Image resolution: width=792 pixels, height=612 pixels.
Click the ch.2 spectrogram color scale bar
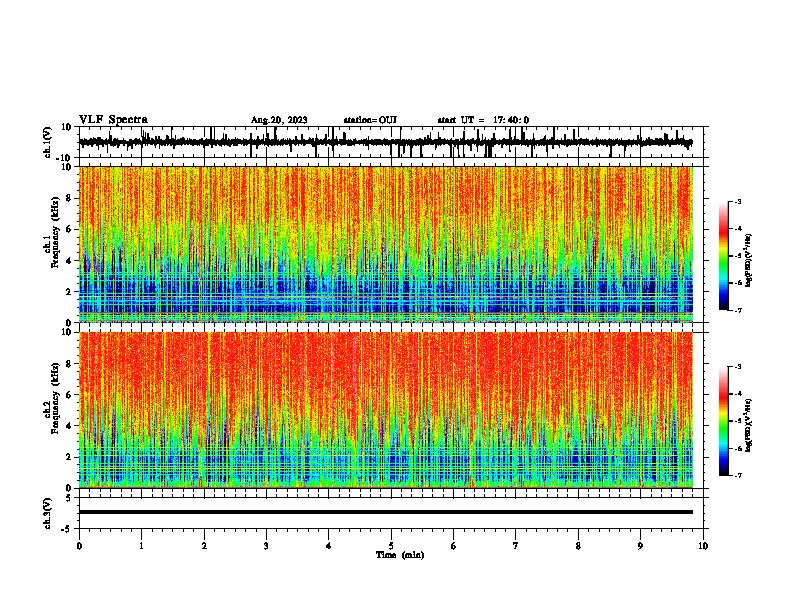[723, 421]
